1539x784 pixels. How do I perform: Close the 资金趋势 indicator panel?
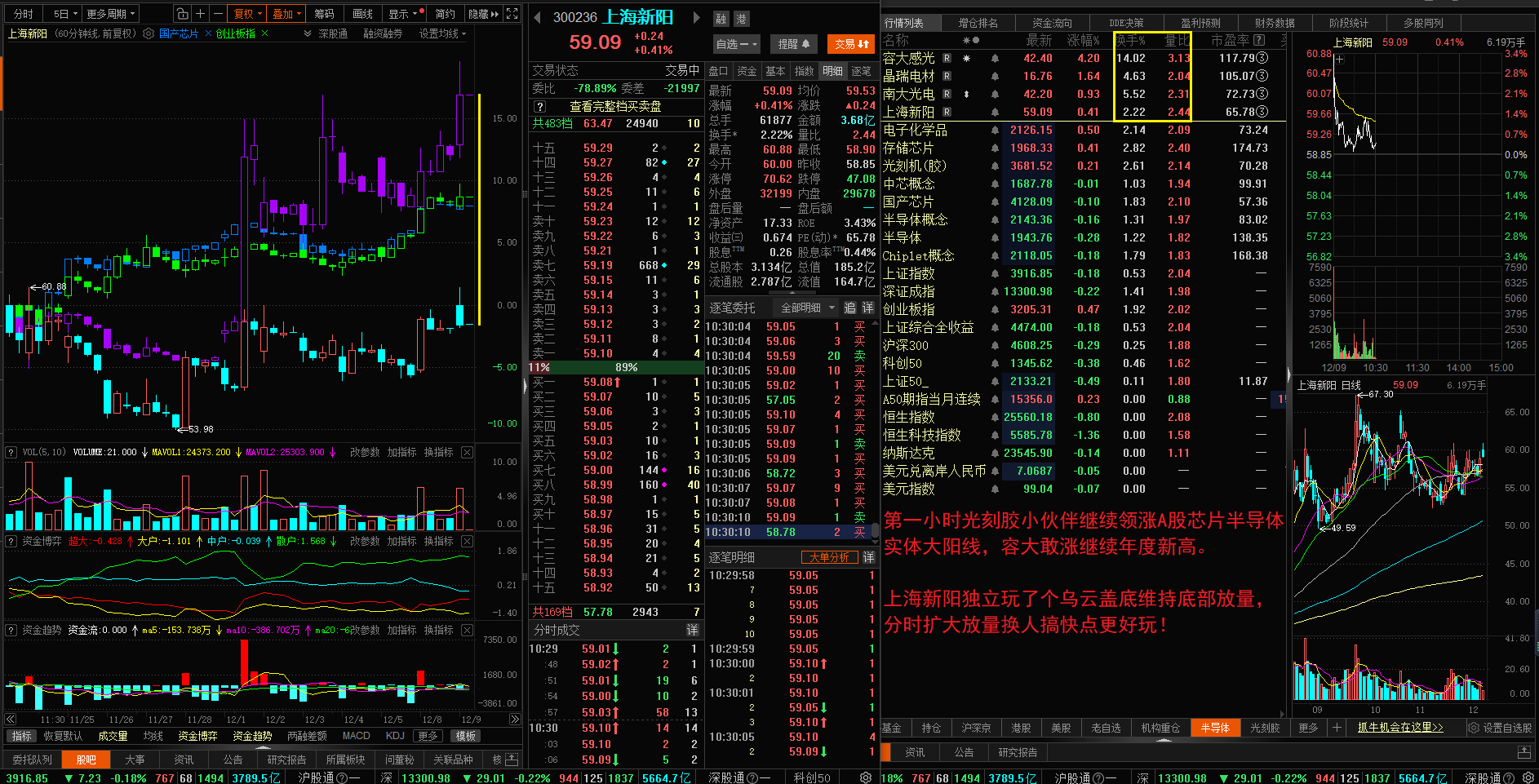(x=467, y=630)
